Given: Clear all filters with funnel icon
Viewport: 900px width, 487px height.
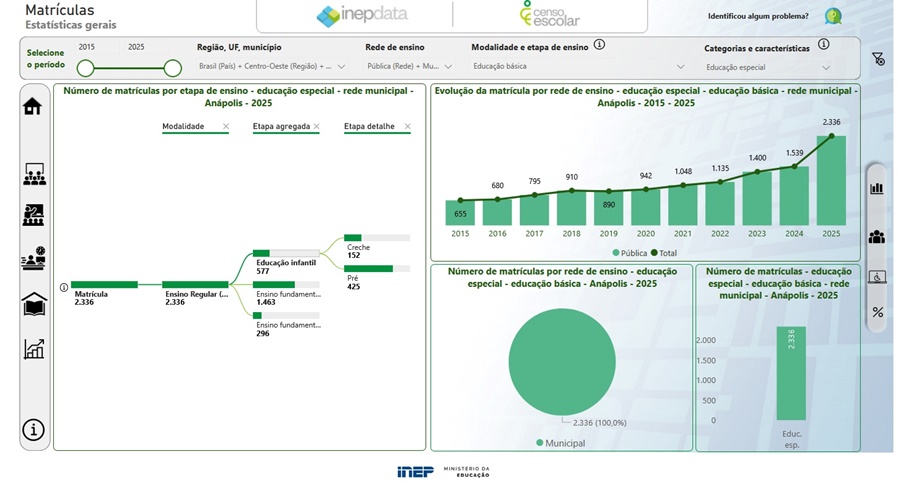Looking at the screenshot, I should point(878,59).
